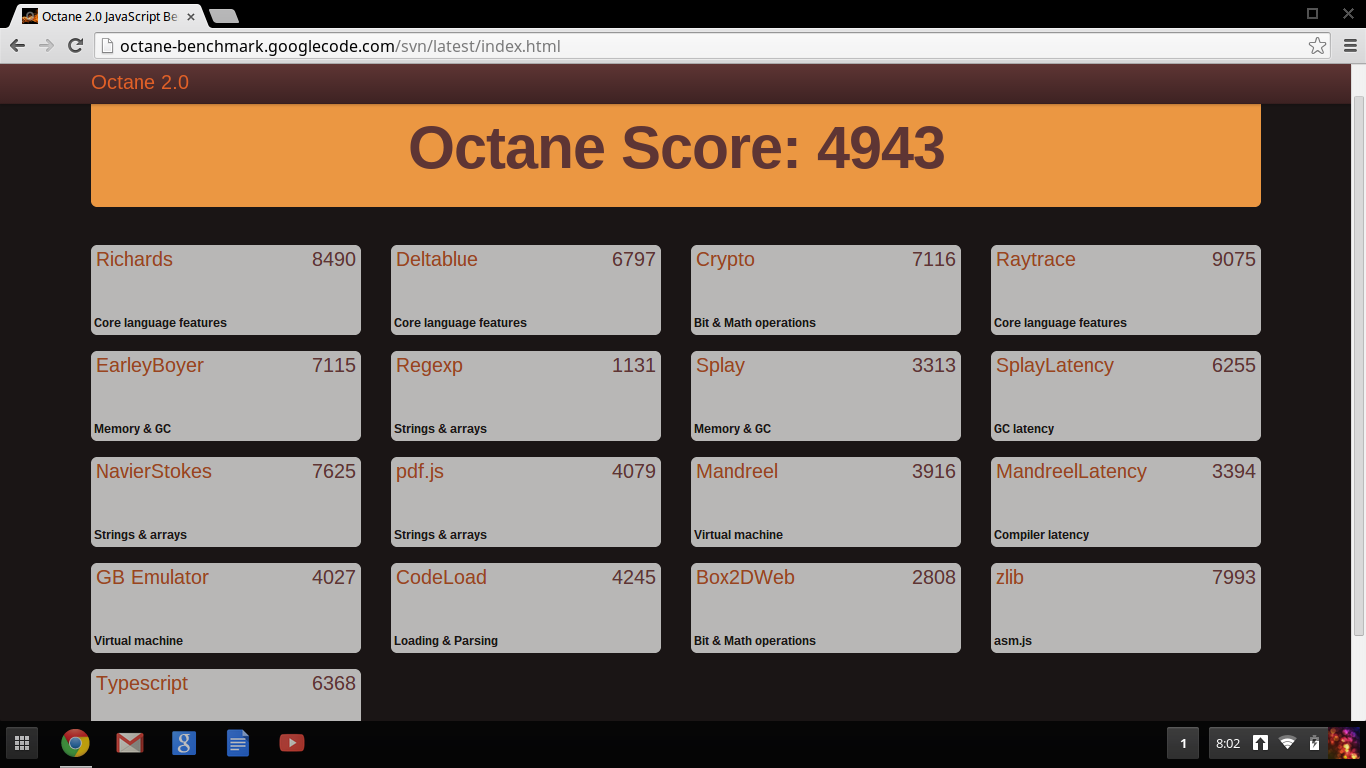Image resolution: width=1366 pixels, height=768 pixels.
Task: Click the Richards score 8490
Action: [334, 259]
